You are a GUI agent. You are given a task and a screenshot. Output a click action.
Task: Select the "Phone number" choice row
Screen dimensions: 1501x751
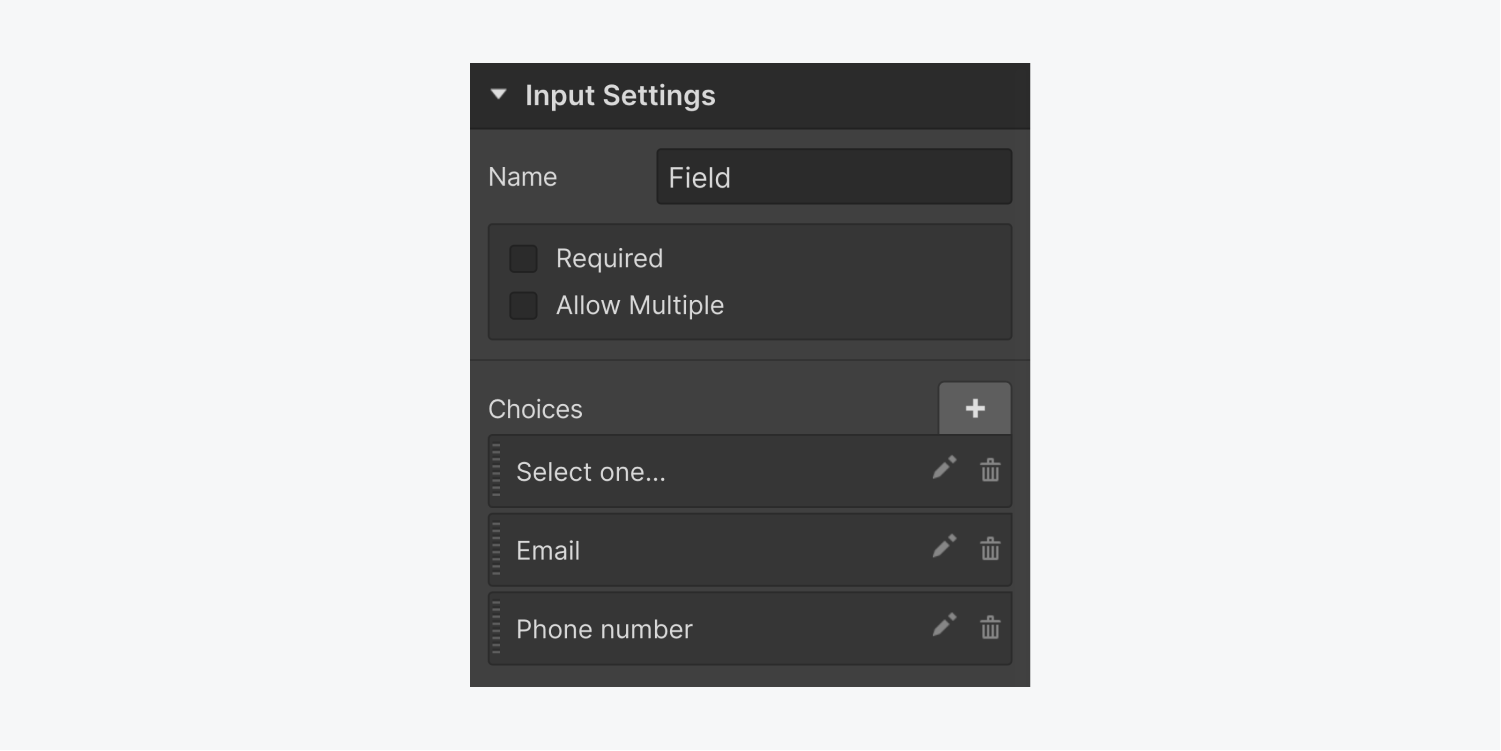click(x=720, y=628)
